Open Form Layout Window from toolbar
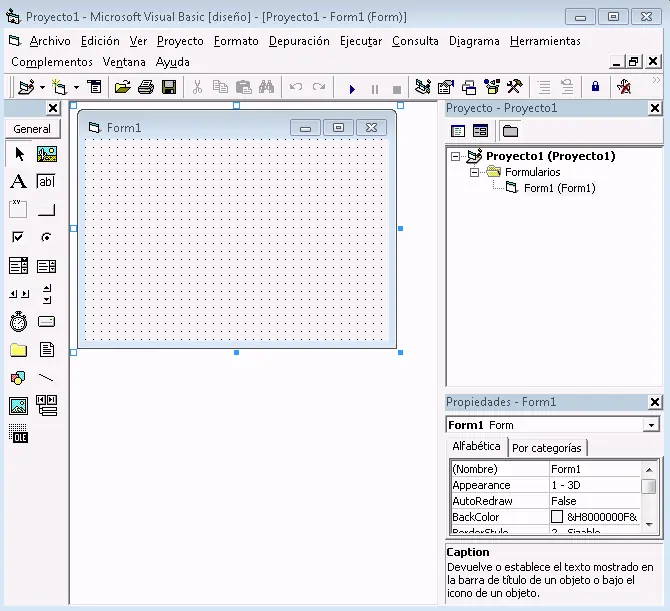 tap(469, 87)
